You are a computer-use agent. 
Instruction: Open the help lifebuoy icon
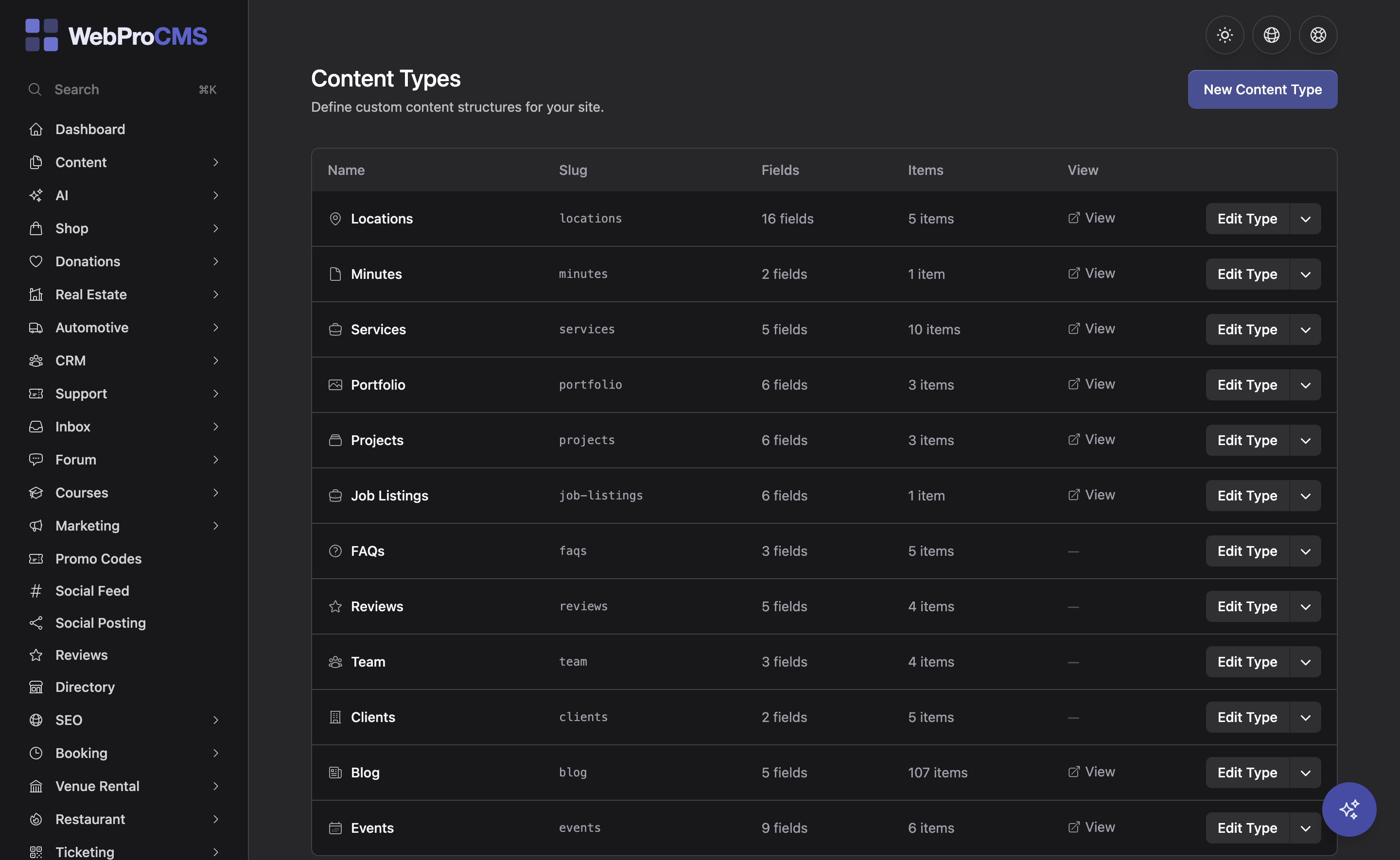pyautogui.click(x=1317, y=34)
